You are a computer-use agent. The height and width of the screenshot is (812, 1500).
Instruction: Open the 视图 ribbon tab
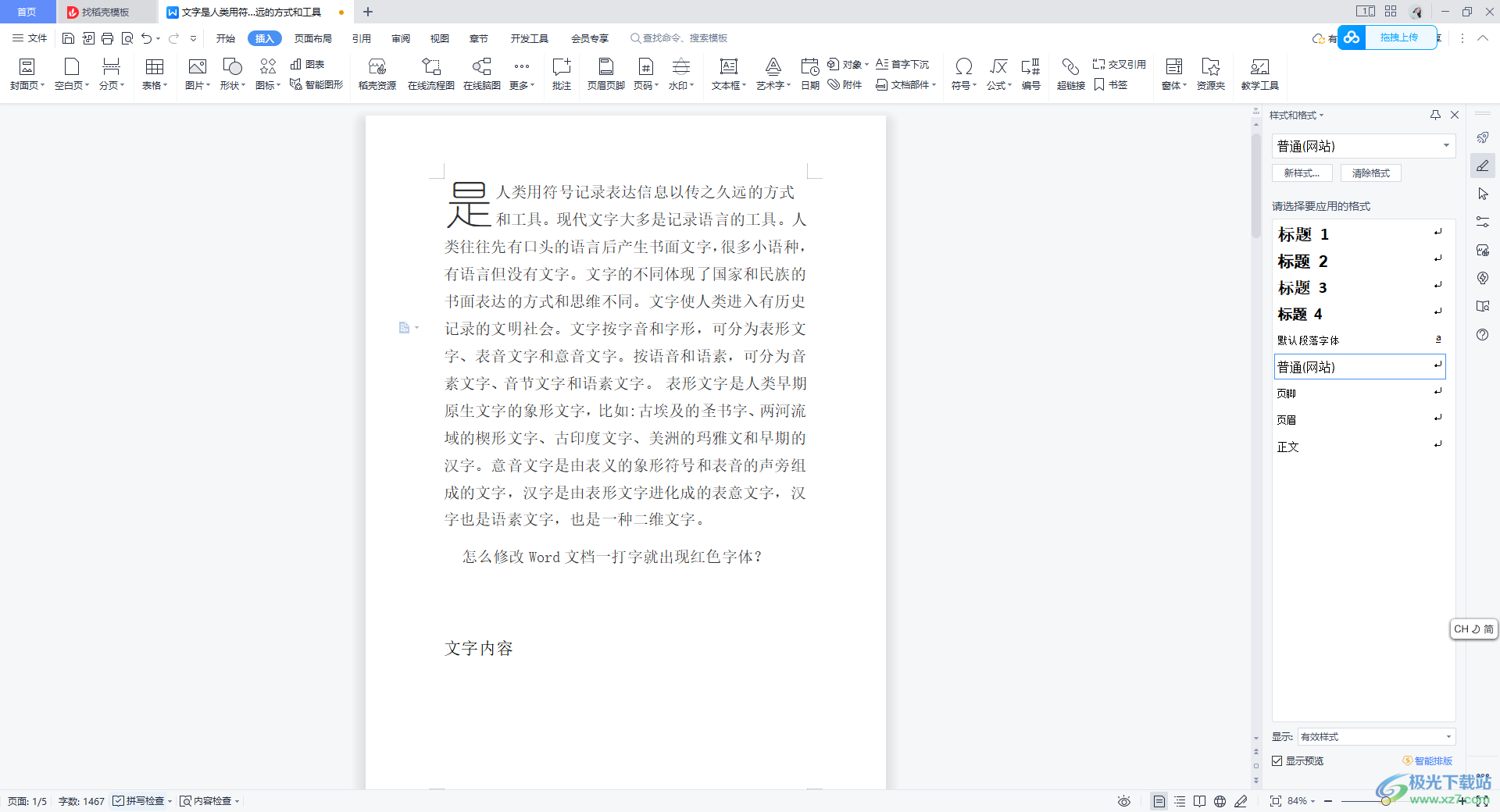click(440, 38)
